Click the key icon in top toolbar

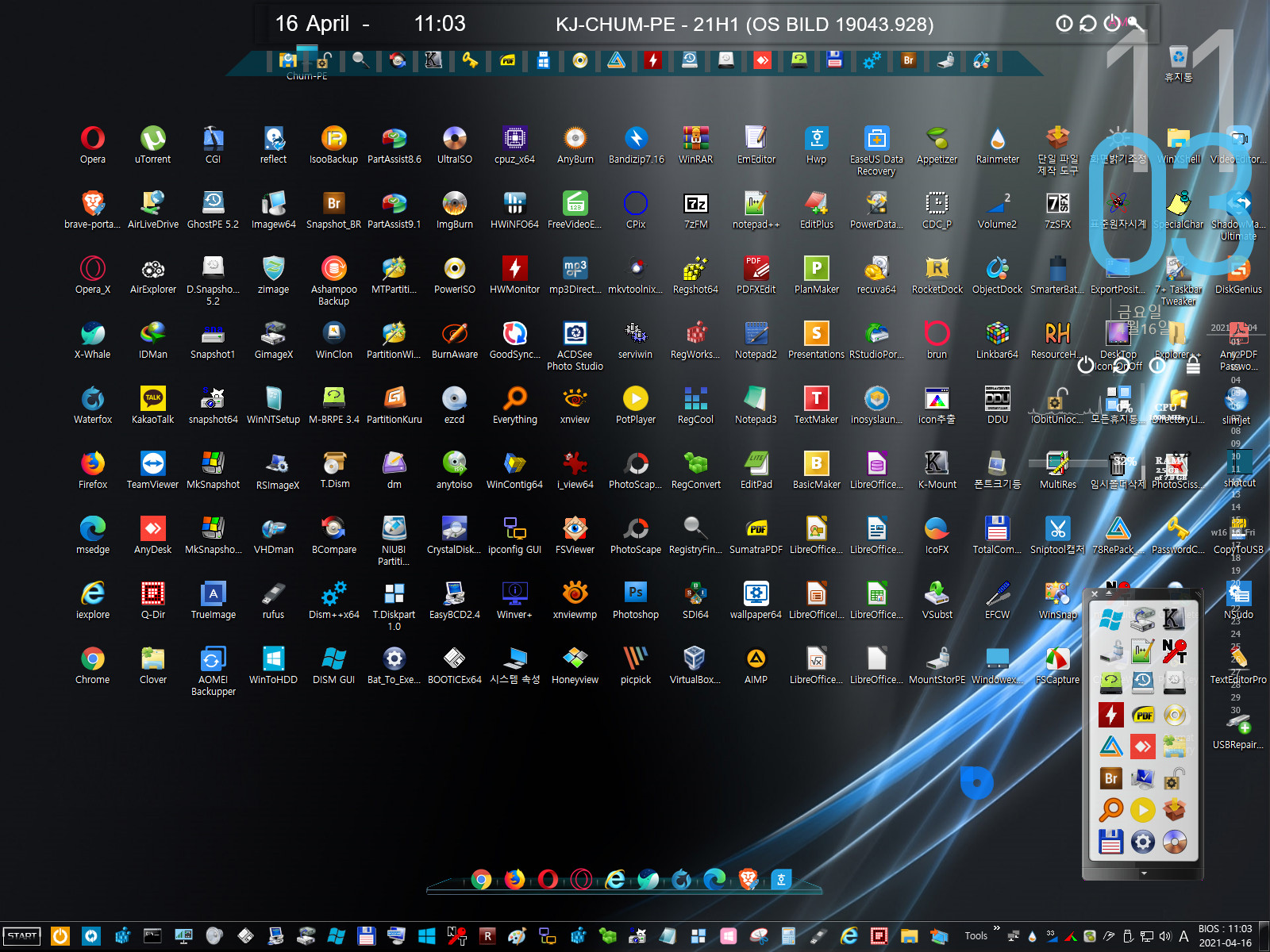(x=471, y=59)
